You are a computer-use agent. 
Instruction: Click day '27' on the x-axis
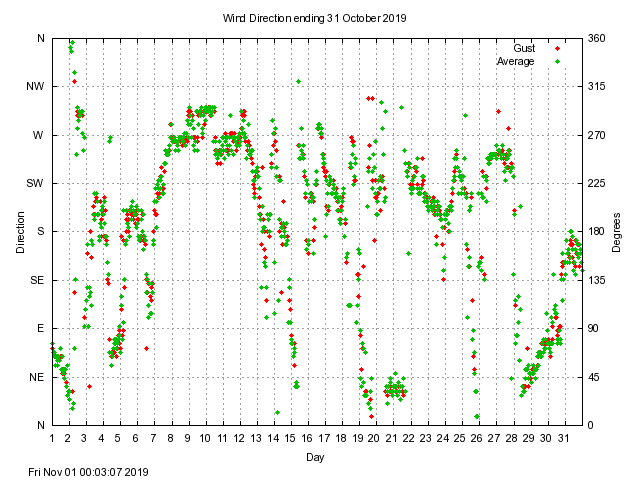point(494,438)
